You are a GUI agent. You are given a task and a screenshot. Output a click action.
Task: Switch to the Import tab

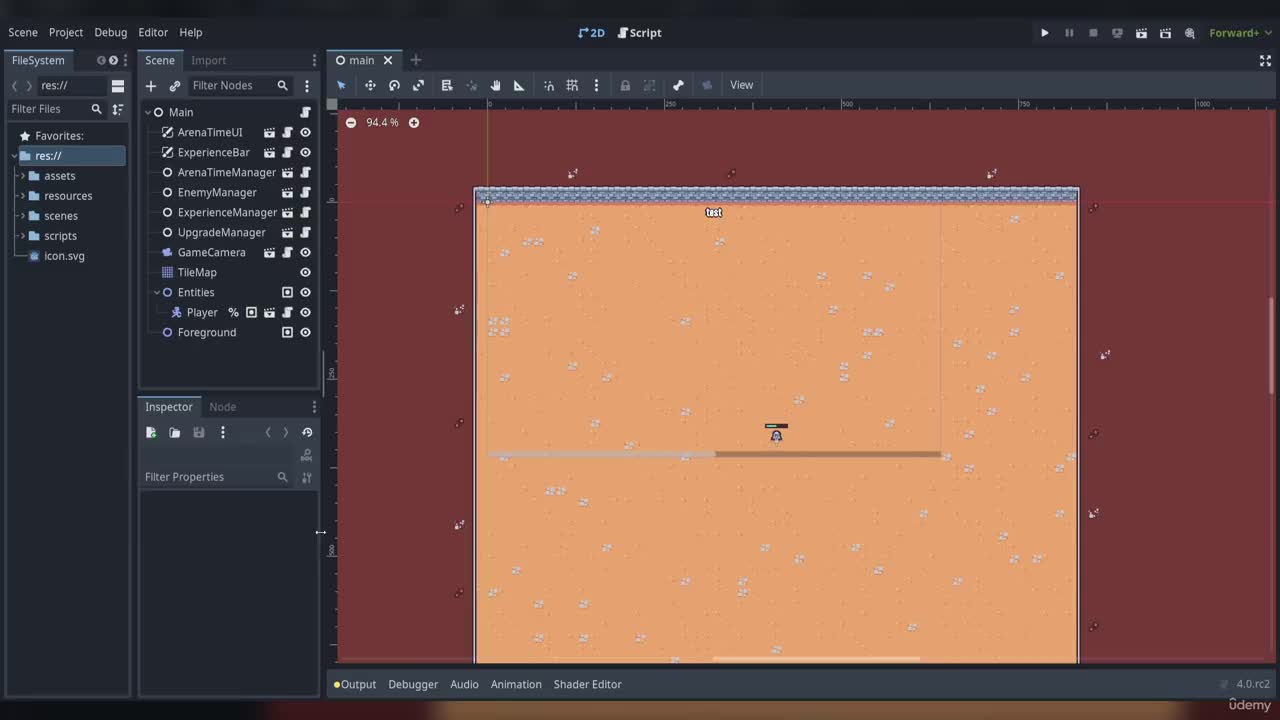coord(209,61)
